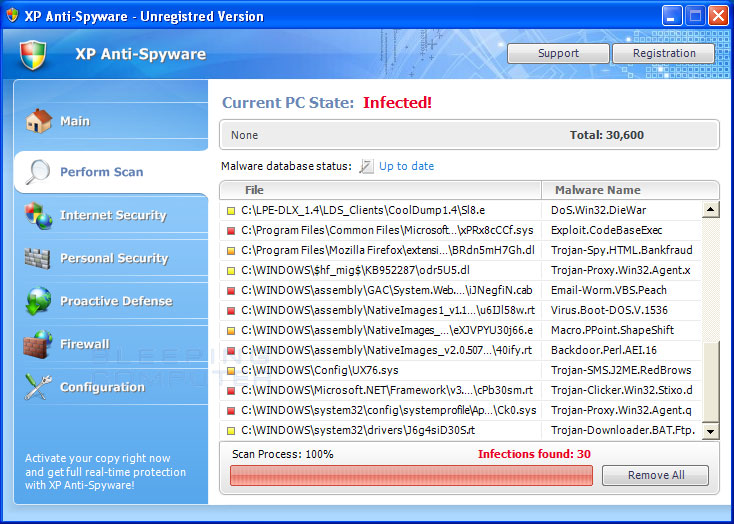
Task: Select the Email-Worm.VBS.Peach entry
Action: click(x=609, y=291)
